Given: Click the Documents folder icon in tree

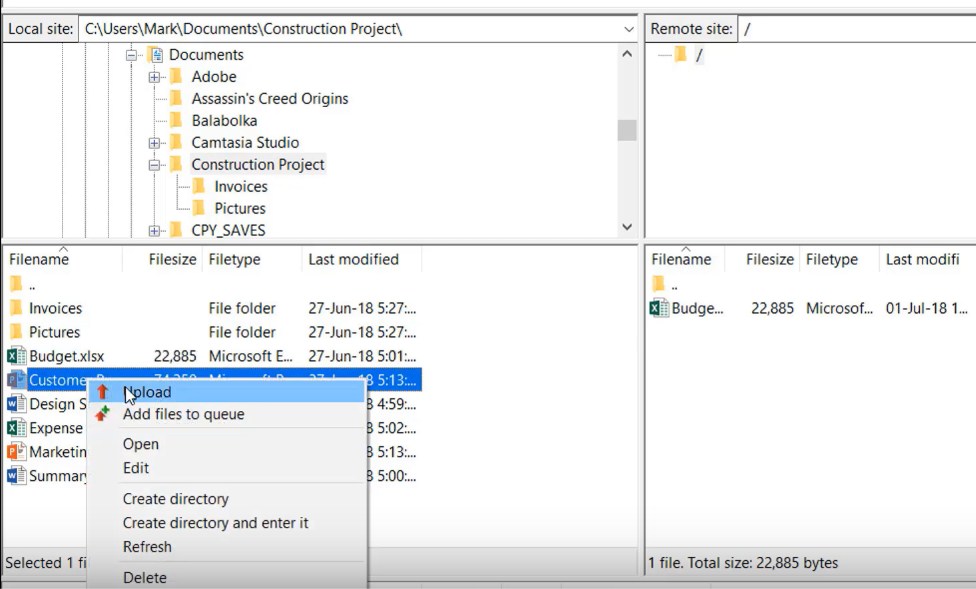Looking at the screenshot, I should (156, 55).
